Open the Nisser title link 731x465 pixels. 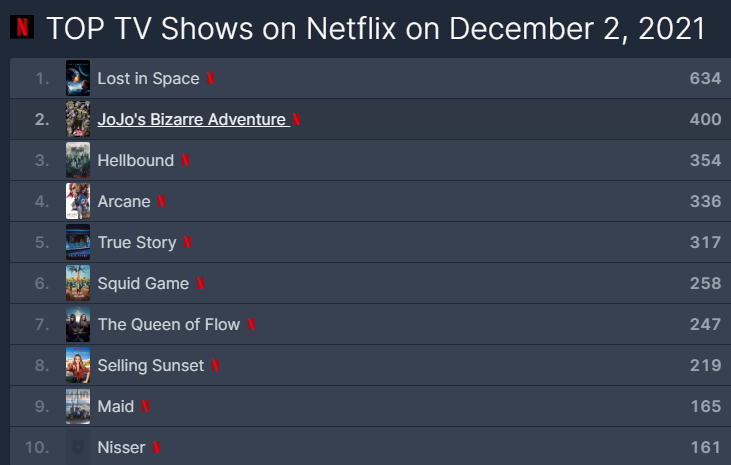pos(121,448)
